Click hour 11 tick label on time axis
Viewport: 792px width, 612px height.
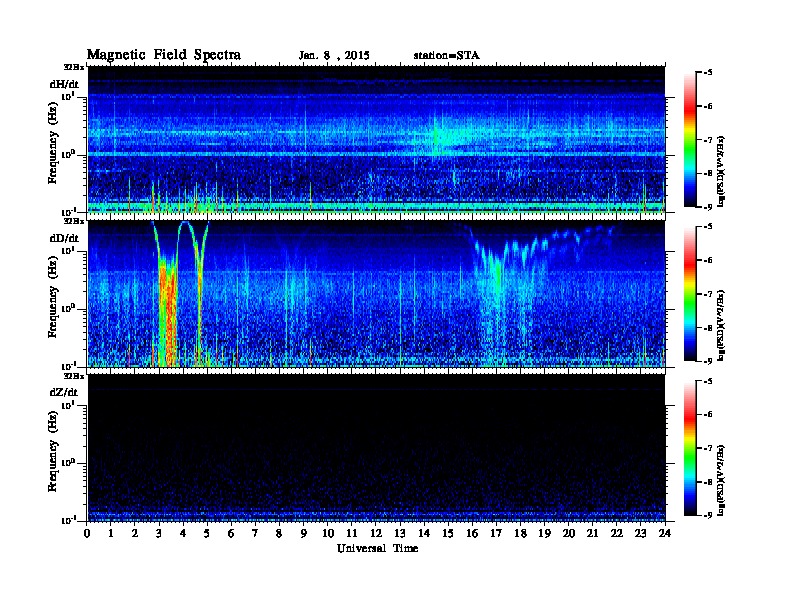point(352,533)
